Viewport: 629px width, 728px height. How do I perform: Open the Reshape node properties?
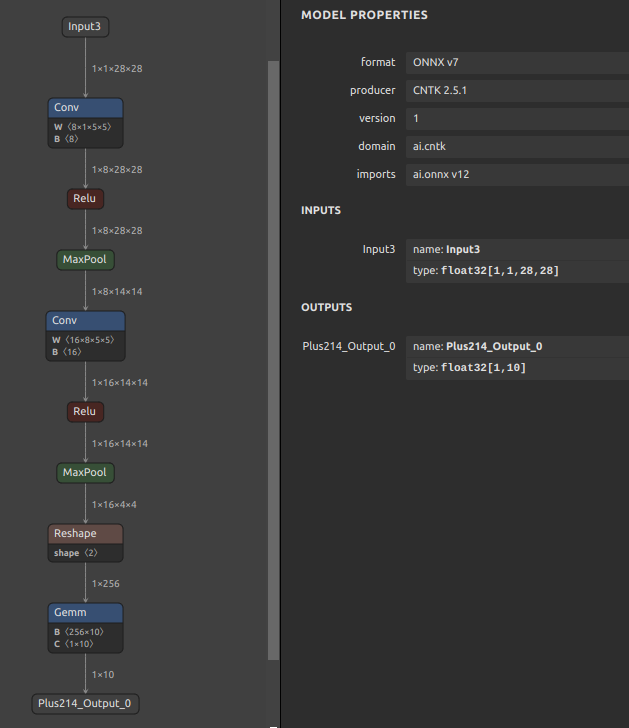coord(85,533)
